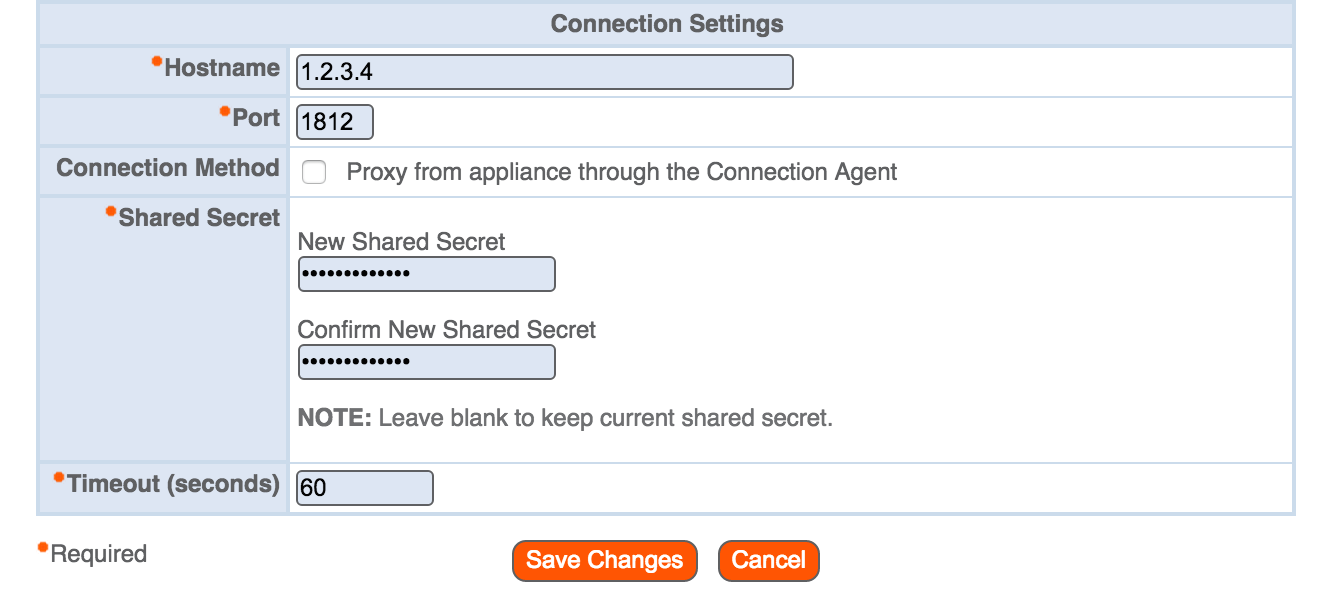Click inside the Port field
This screenshot has height=606, width=1332.
click(333, 121)
